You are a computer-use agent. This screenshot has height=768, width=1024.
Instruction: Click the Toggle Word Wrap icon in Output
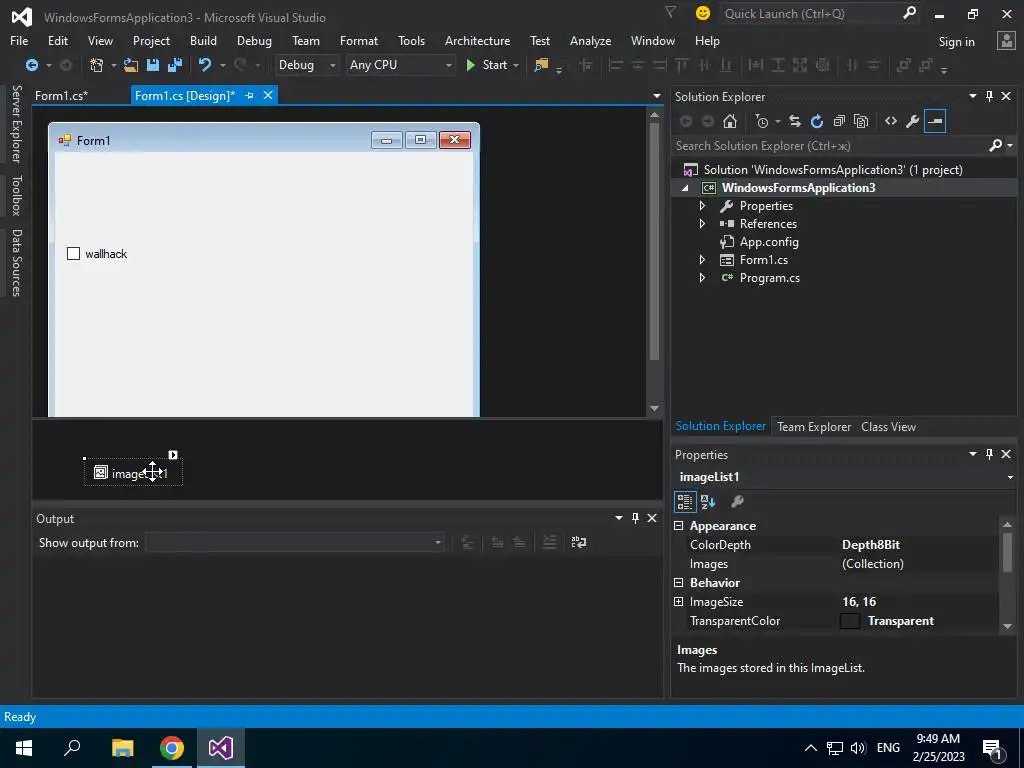pos(579,542)
